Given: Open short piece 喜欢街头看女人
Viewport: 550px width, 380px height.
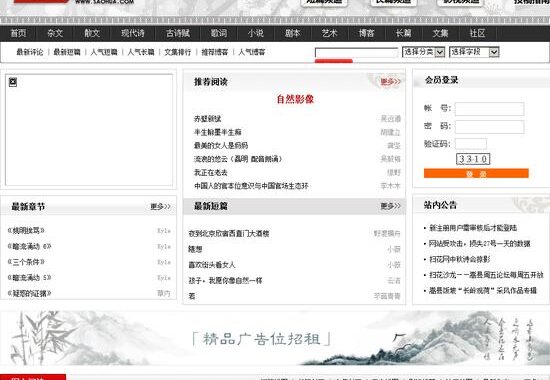Looking at the screenshot, I should pyautogui.click(x=212, y=265).
